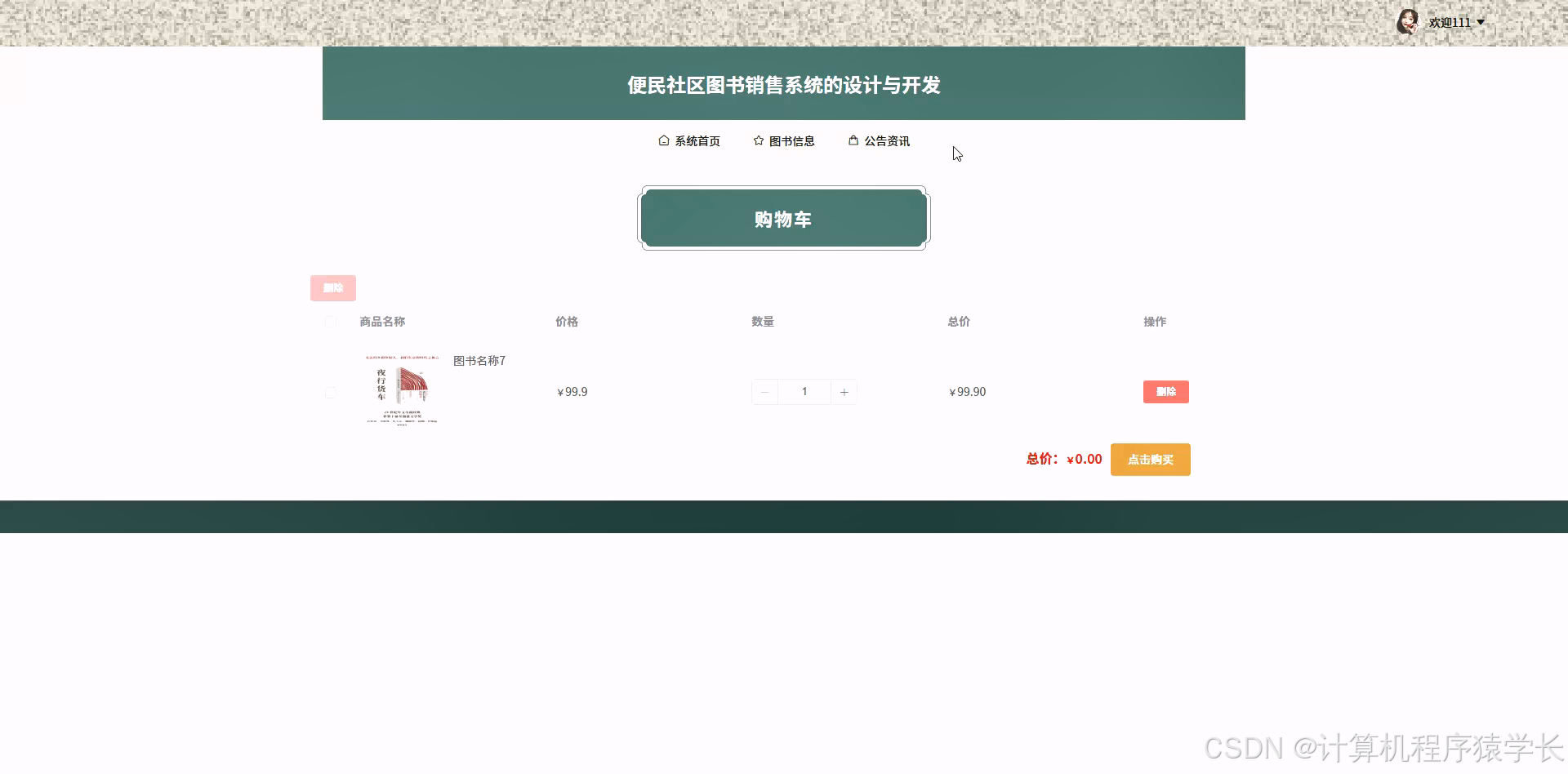Decrease quantity with the minus button
Image resolution: width=1568 pixels, height=774 pixels.
(765, 393)
